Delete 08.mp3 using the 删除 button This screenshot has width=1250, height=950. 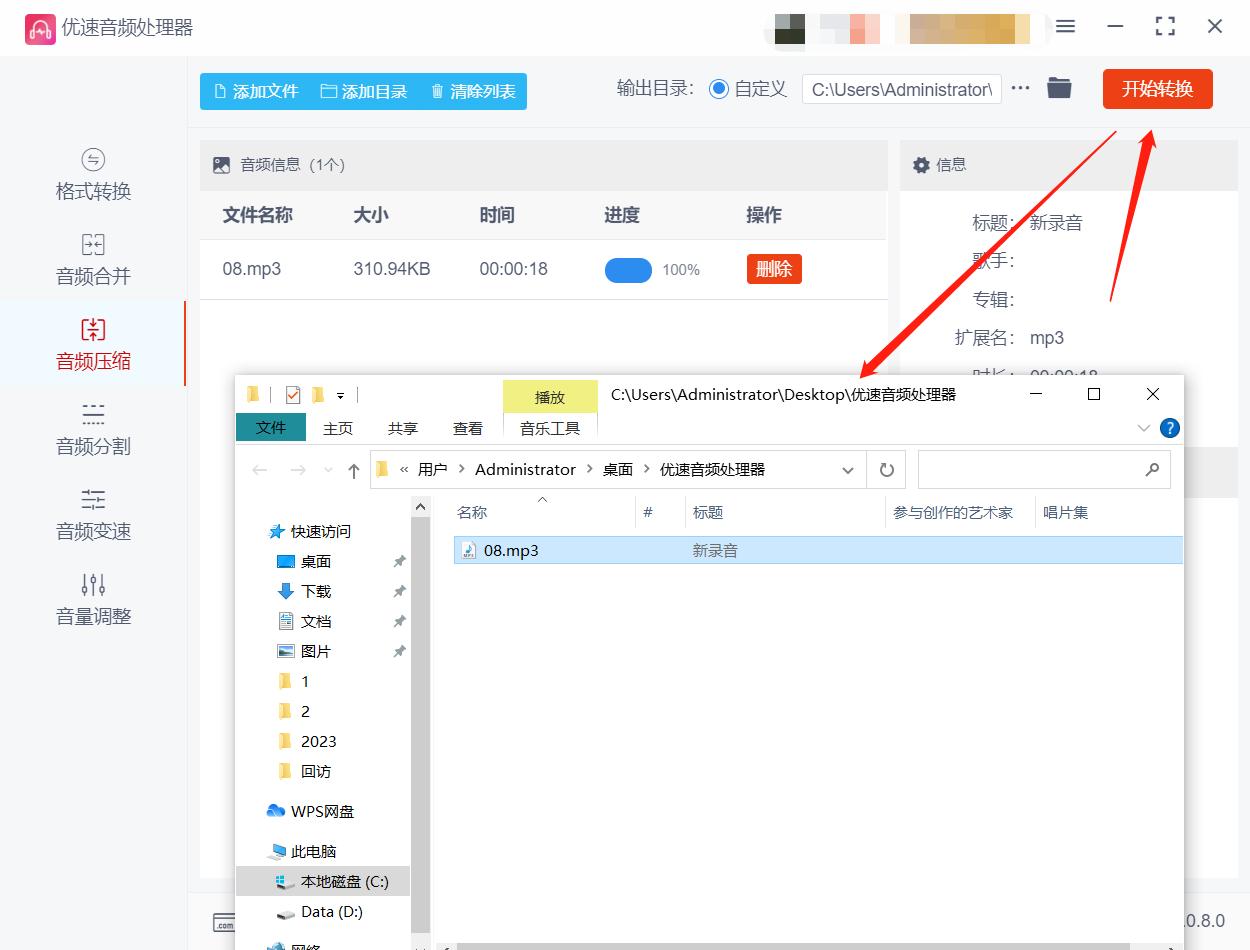click(773, 269)
